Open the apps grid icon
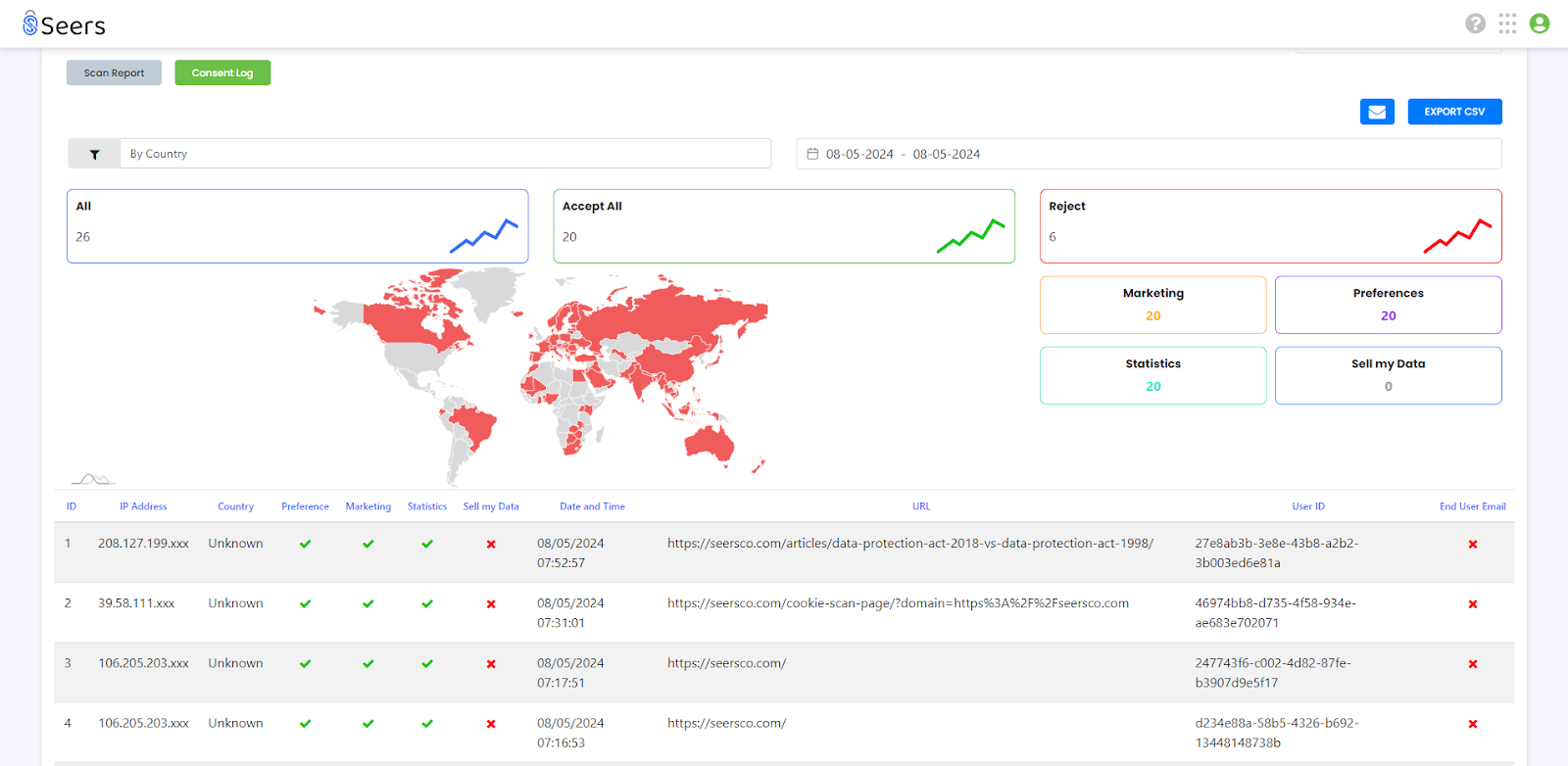This screenshot has height=766, width=1568. click(x=1507, y=24)
